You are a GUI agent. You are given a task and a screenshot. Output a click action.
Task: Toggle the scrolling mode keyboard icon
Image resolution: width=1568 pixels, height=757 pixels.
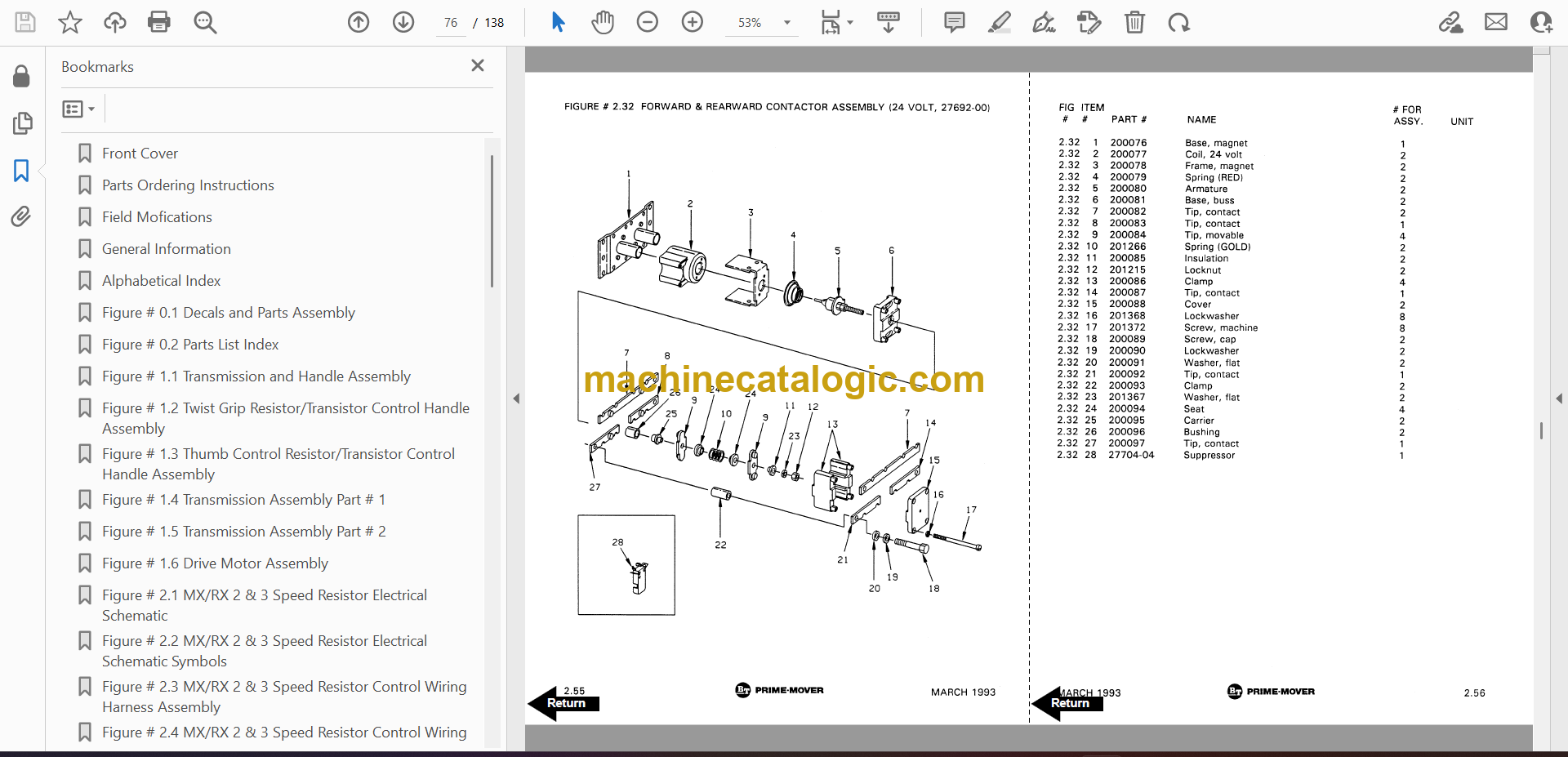pyautogui.click(x=889, y=22)
